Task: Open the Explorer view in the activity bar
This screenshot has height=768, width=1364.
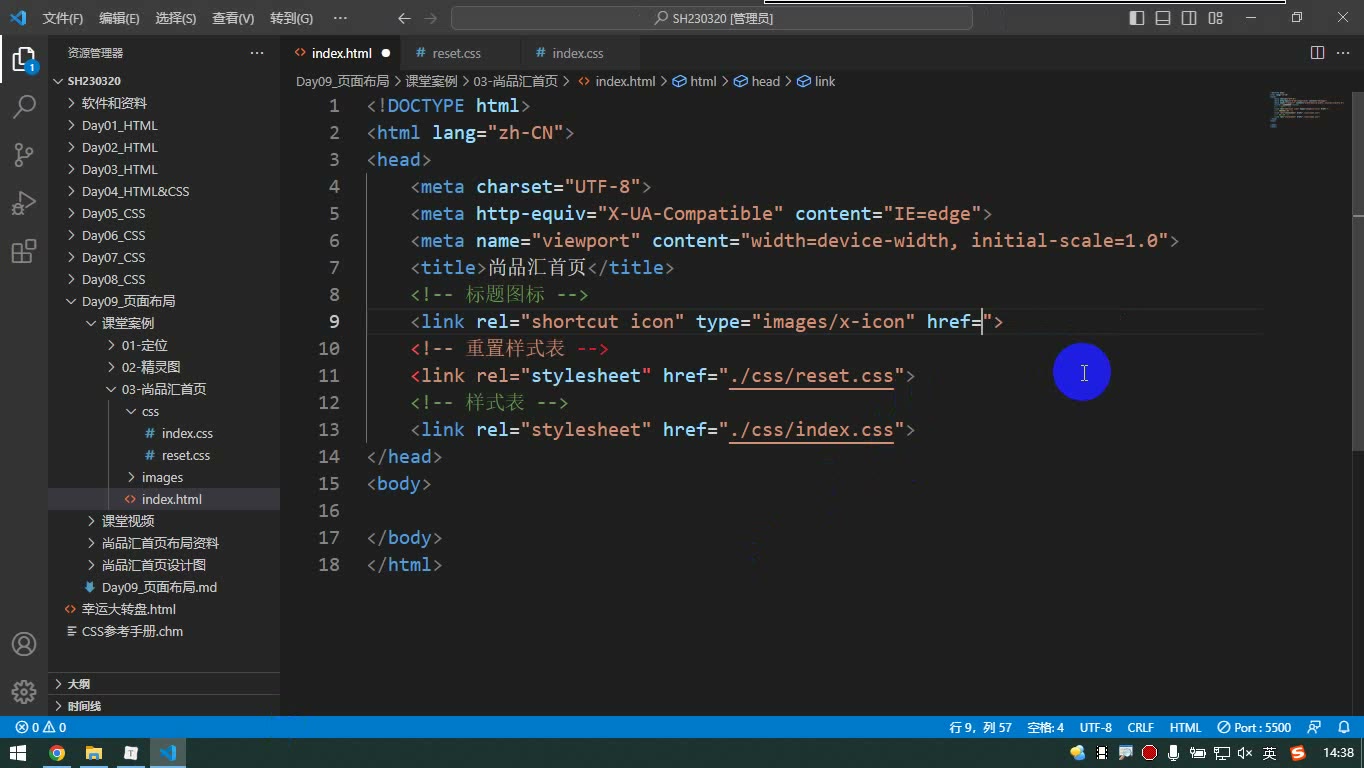Action: point(24,59)
